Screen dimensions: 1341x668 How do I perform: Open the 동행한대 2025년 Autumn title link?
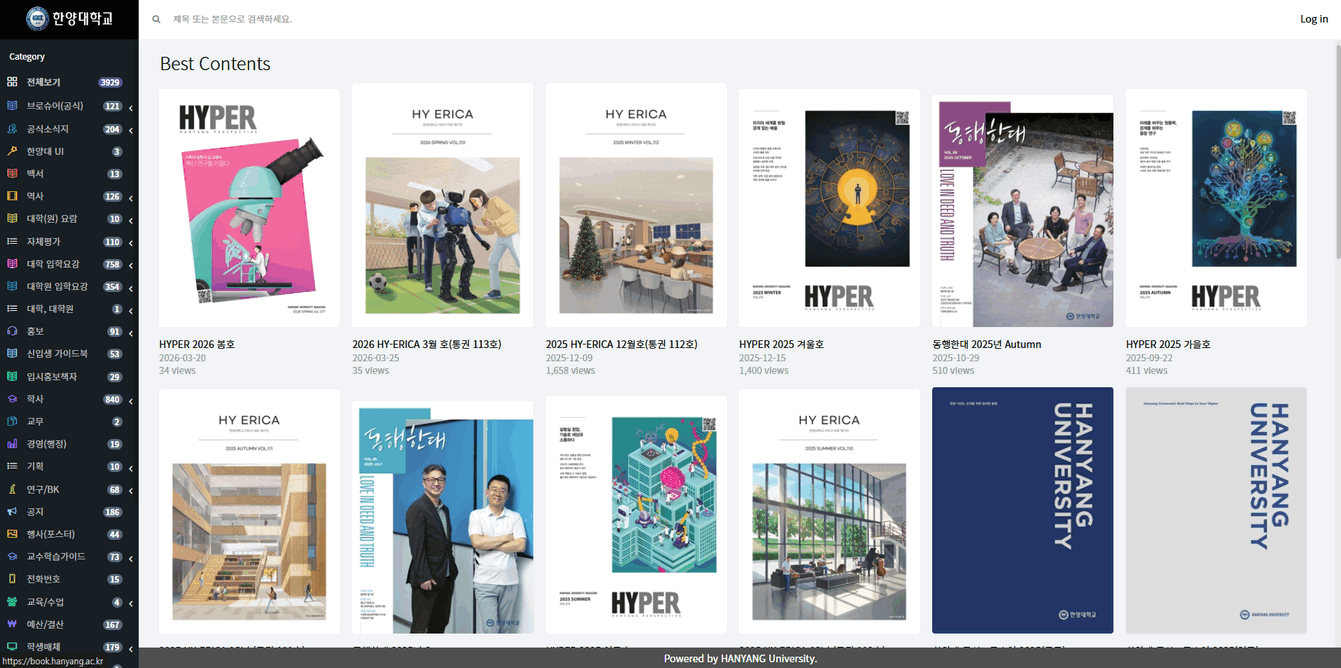[x=987, y=344]
